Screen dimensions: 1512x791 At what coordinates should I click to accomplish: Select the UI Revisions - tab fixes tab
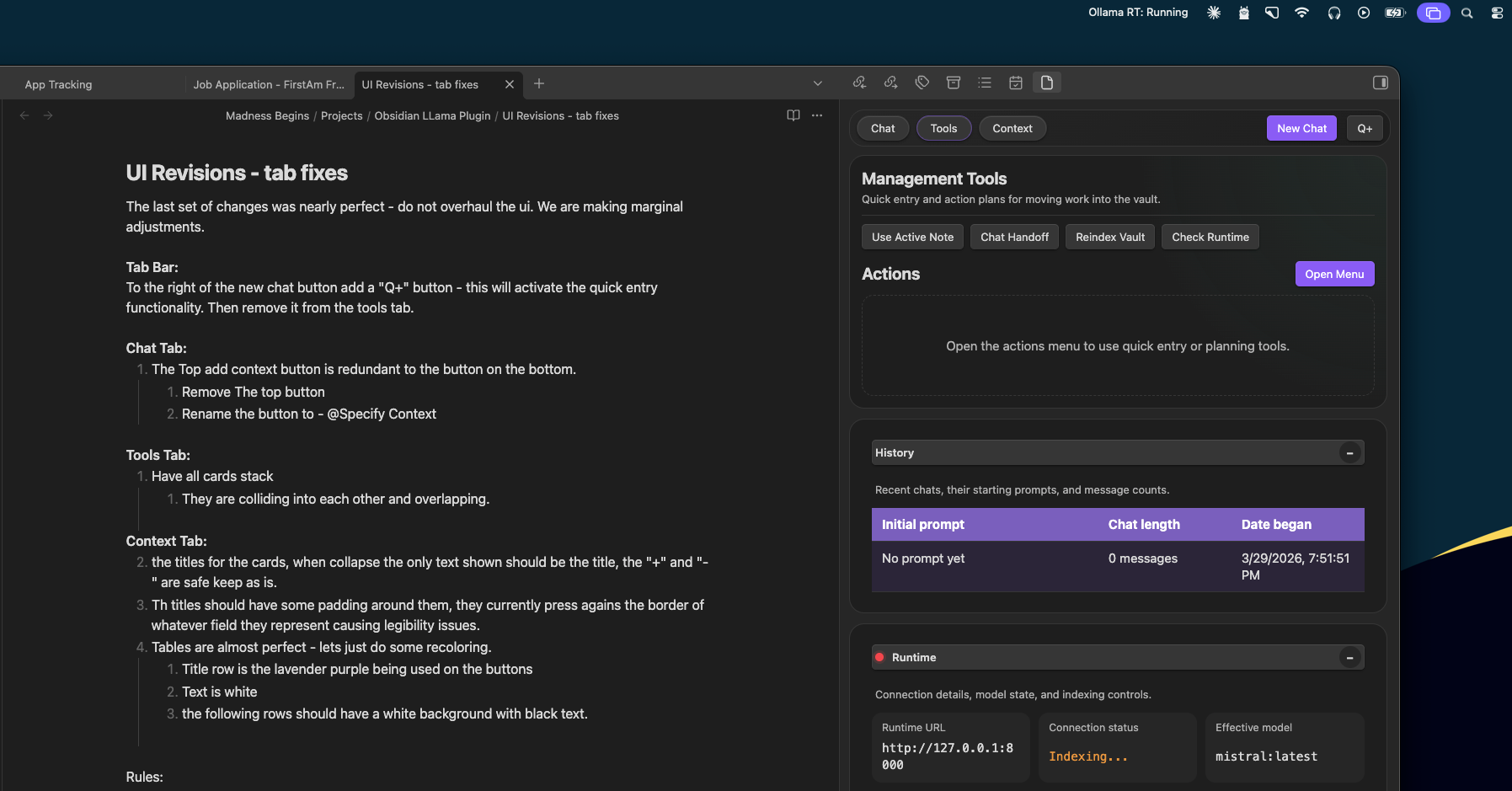coord(420,84)
